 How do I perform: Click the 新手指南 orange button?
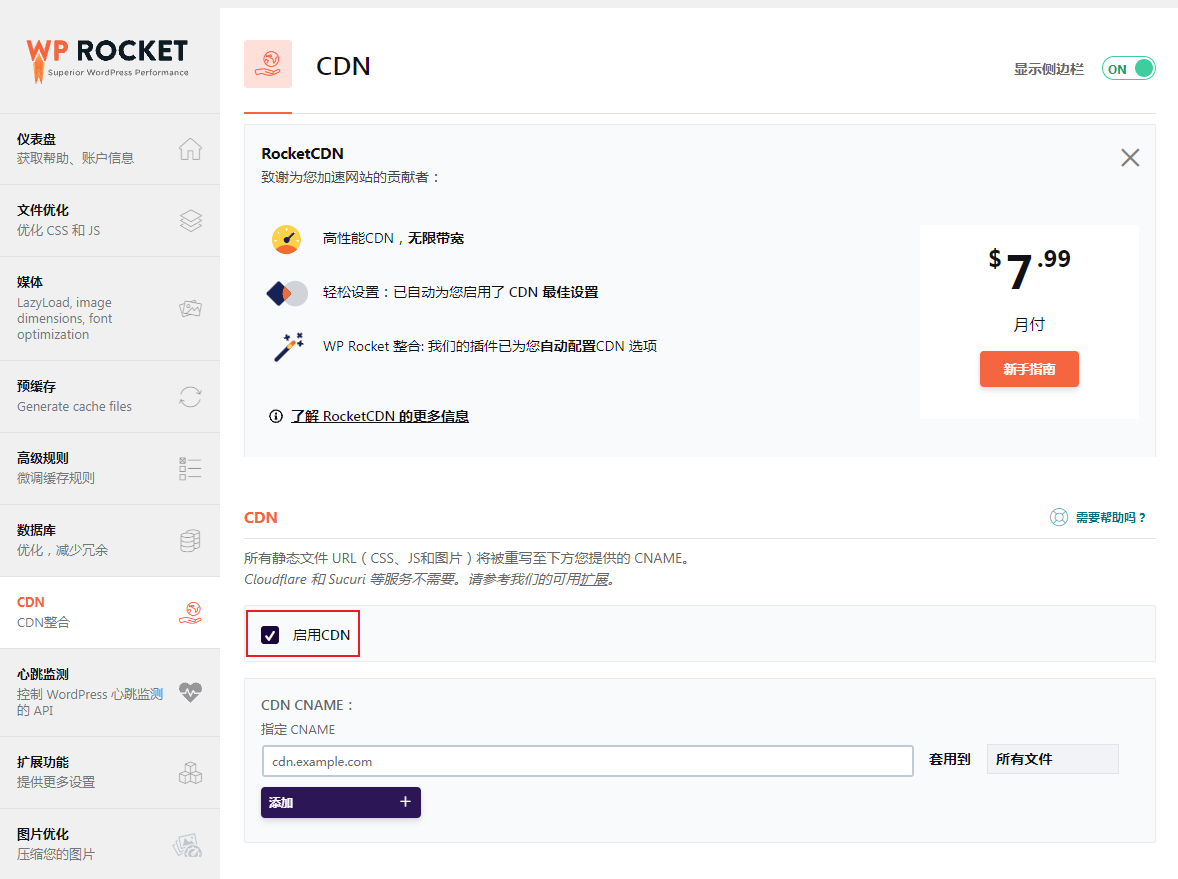click(x=1029, y=369)
